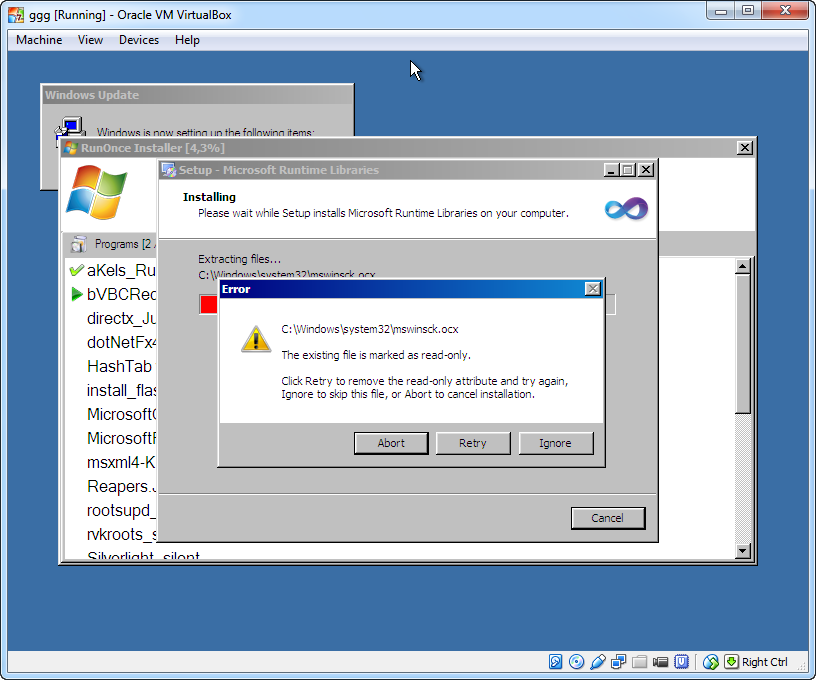Click the RunOnce list scrollbar thumb
The width and height of the screenshot is (816, 680).
[743, 344]
